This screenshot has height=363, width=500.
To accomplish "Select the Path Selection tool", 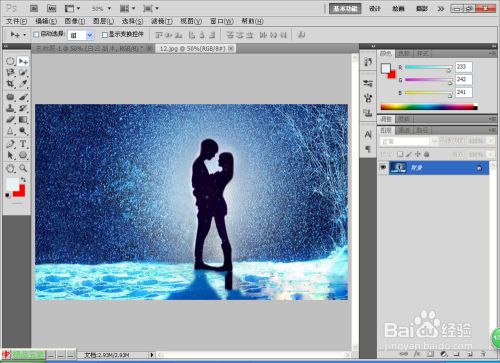I will point(10,155).
